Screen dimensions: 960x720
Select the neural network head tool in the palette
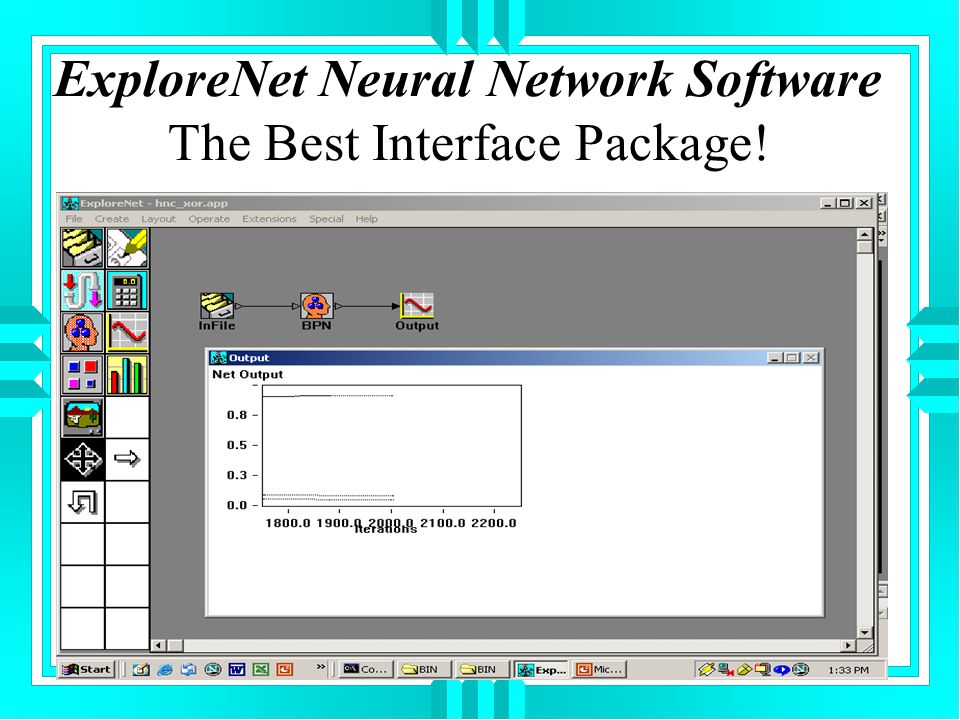83,332
